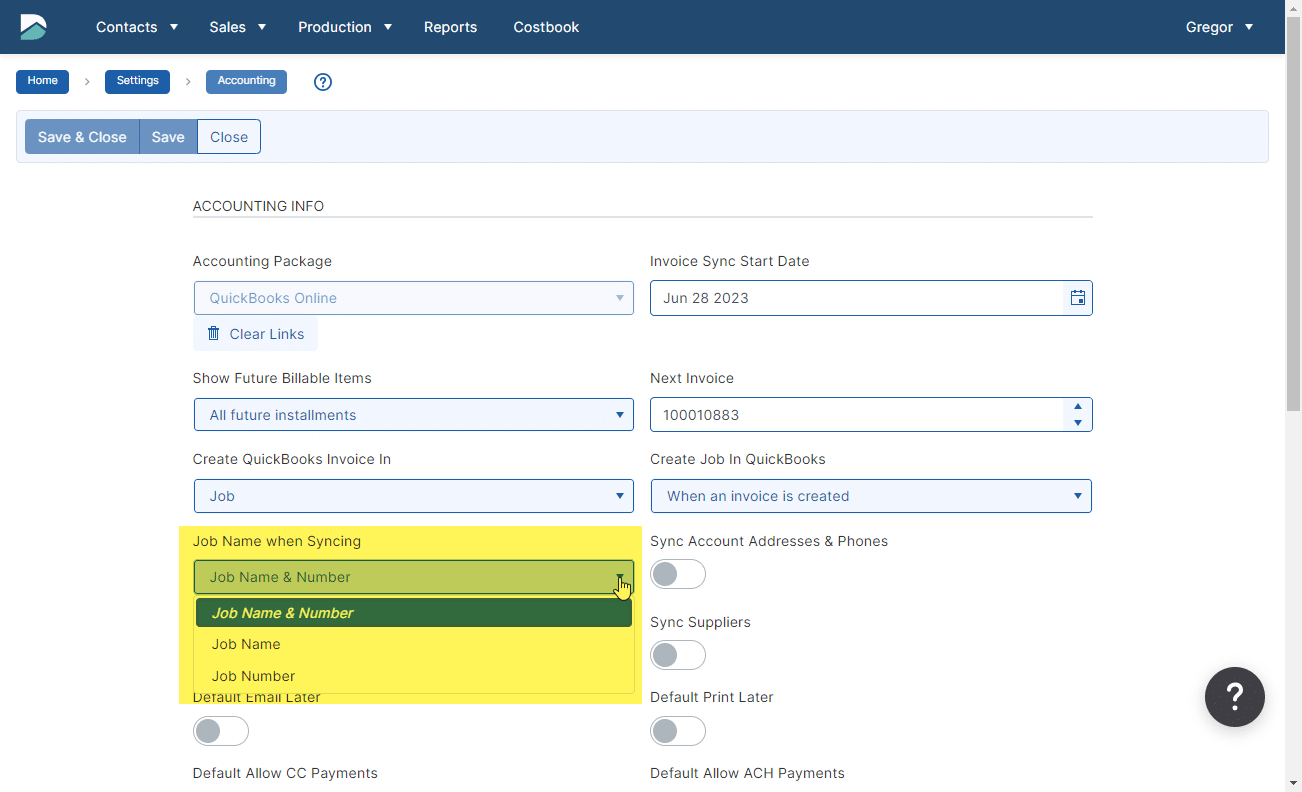The image size is (1302, 792).
Task: Enable Sync Account Addresses & Phones switch
Action: click(677, 574)
